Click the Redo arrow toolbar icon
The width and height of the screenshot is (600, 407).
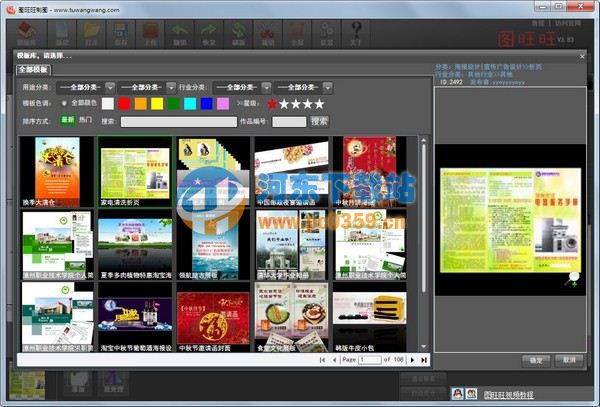point(209,34)
